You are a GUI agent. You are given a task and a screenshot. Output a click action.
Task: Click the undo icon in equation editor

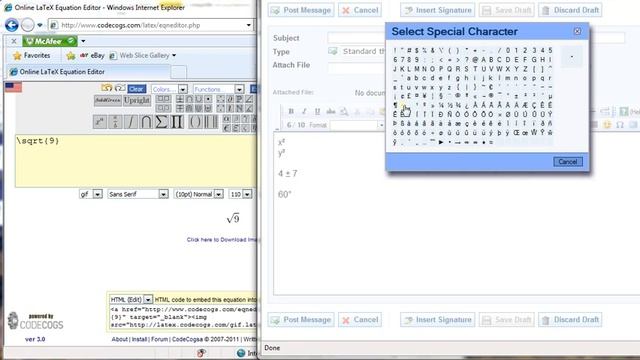[x=107, y=88]
